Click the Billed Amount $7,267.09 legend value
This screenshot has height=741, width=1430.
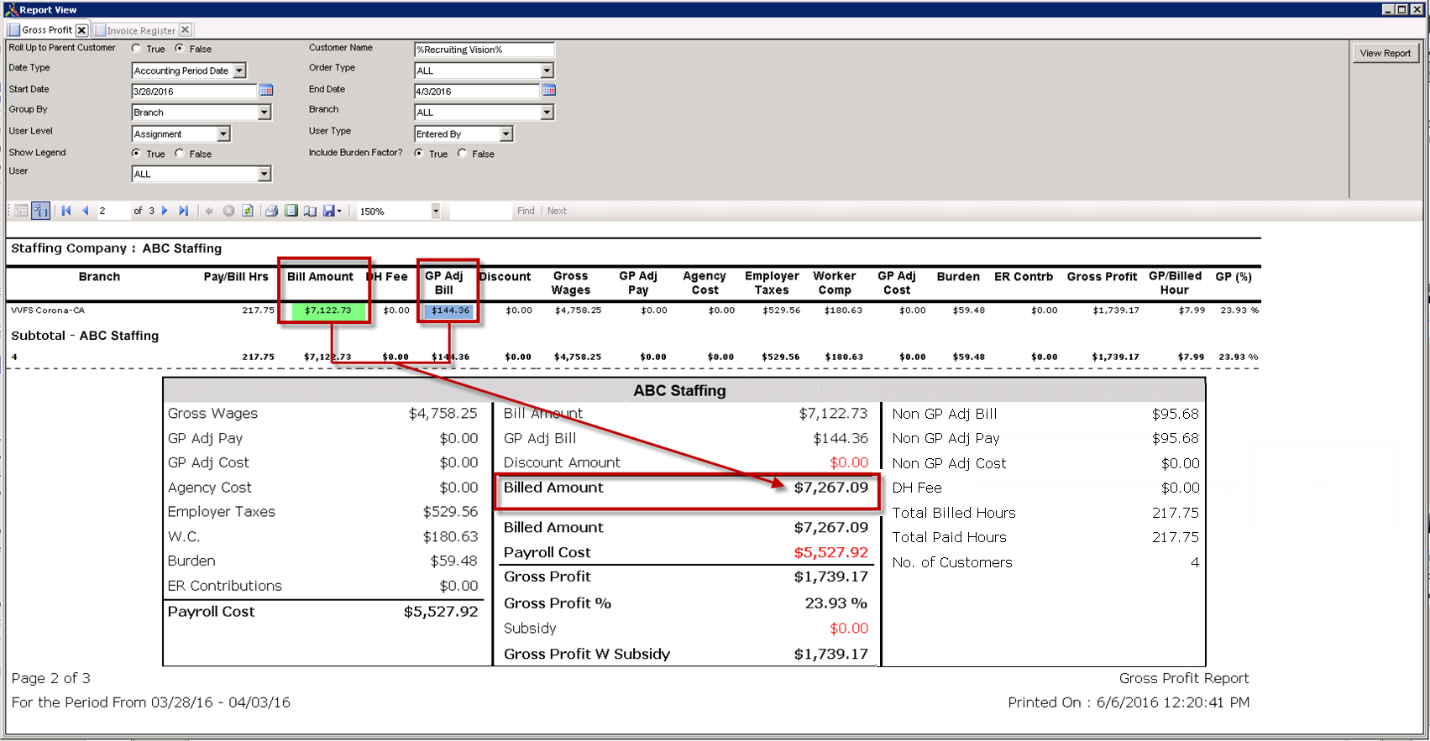click(831, 488)
